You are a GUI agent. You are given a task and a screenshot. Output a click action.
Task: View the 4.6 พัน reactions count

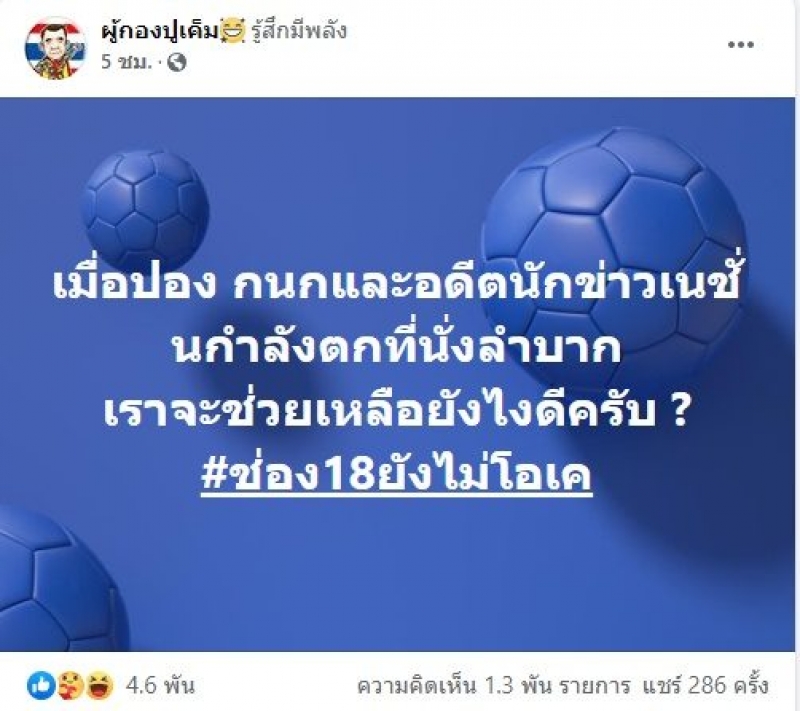click(x=160, y=685)
